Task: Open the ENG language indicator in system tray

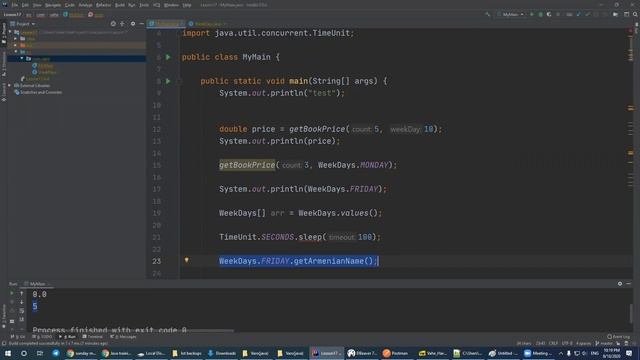Action: [x=594, y=353]
